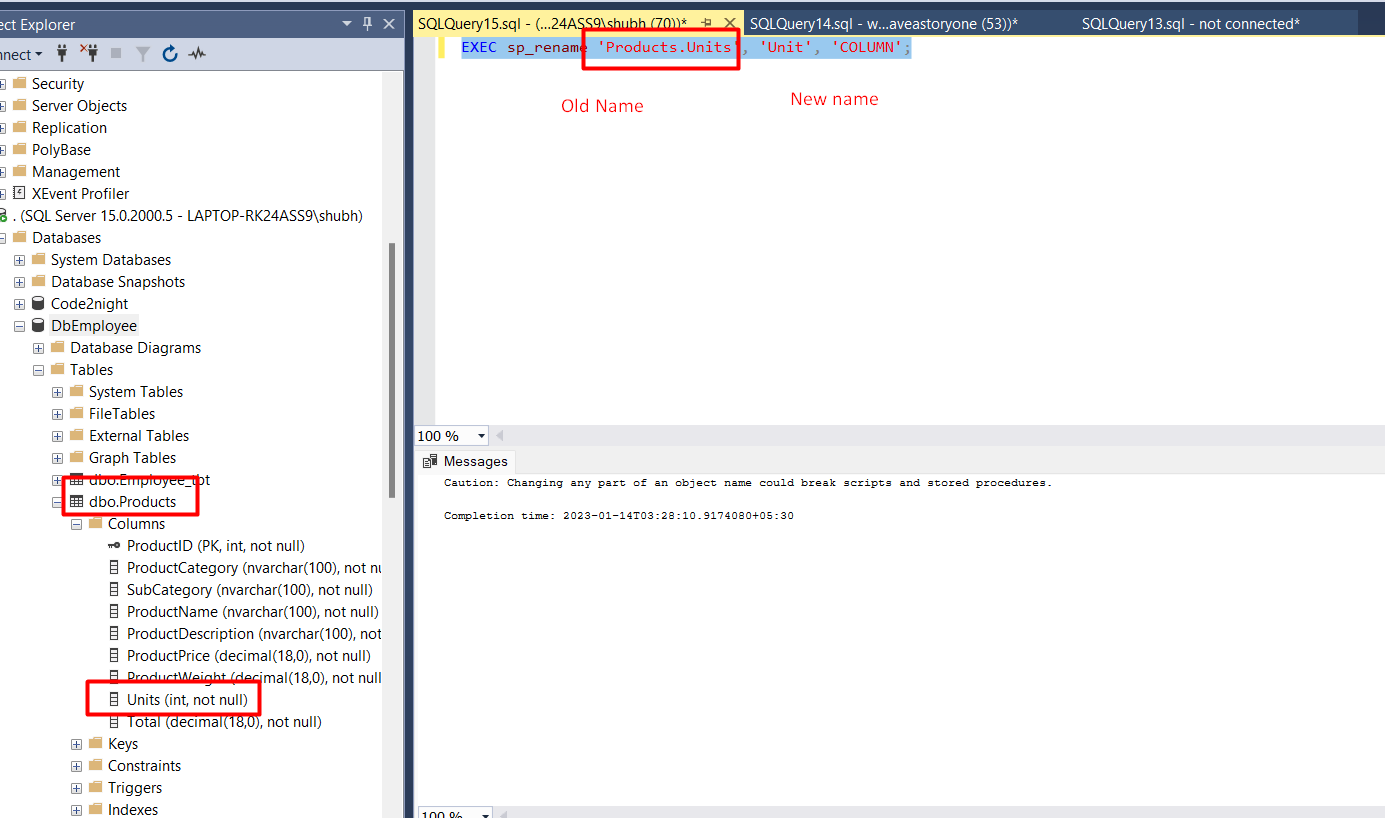Expand the System Tables node
The height and width of the screenshot is (818, 1385).
[57, 392]
